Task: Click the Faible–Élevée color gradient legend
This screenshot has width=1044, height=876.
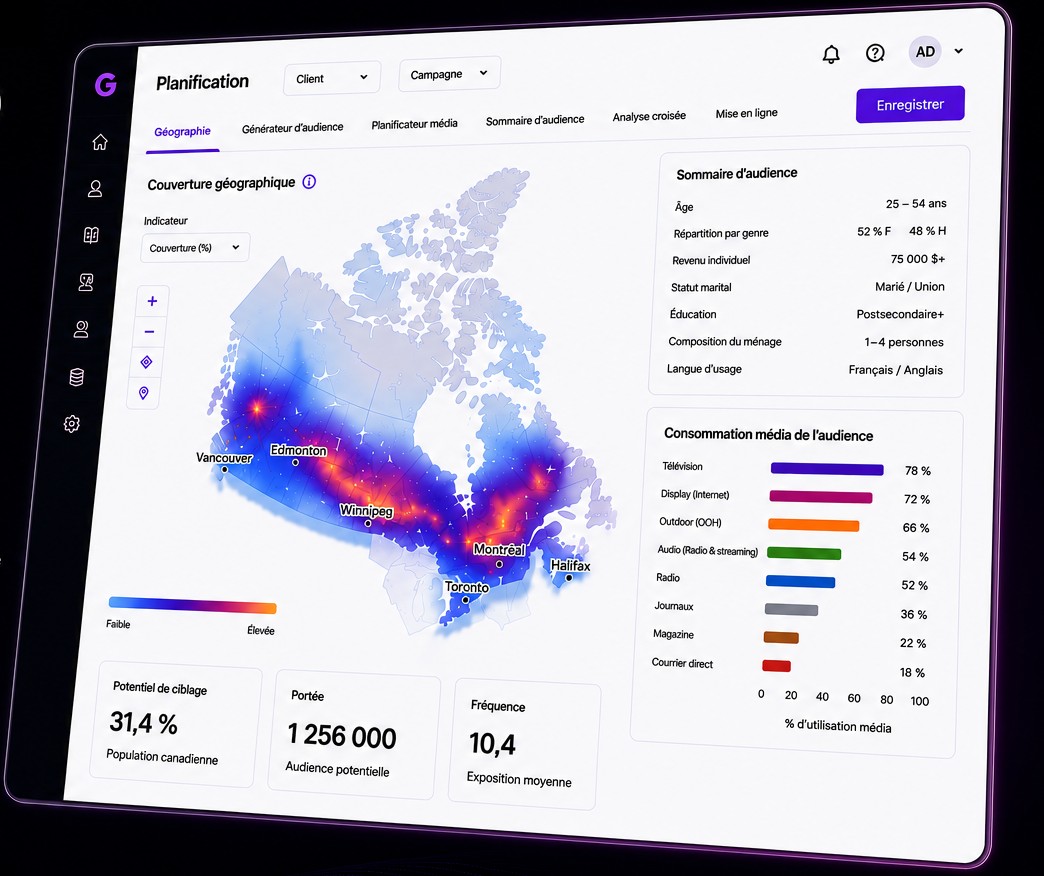Action: click(192, 605)
